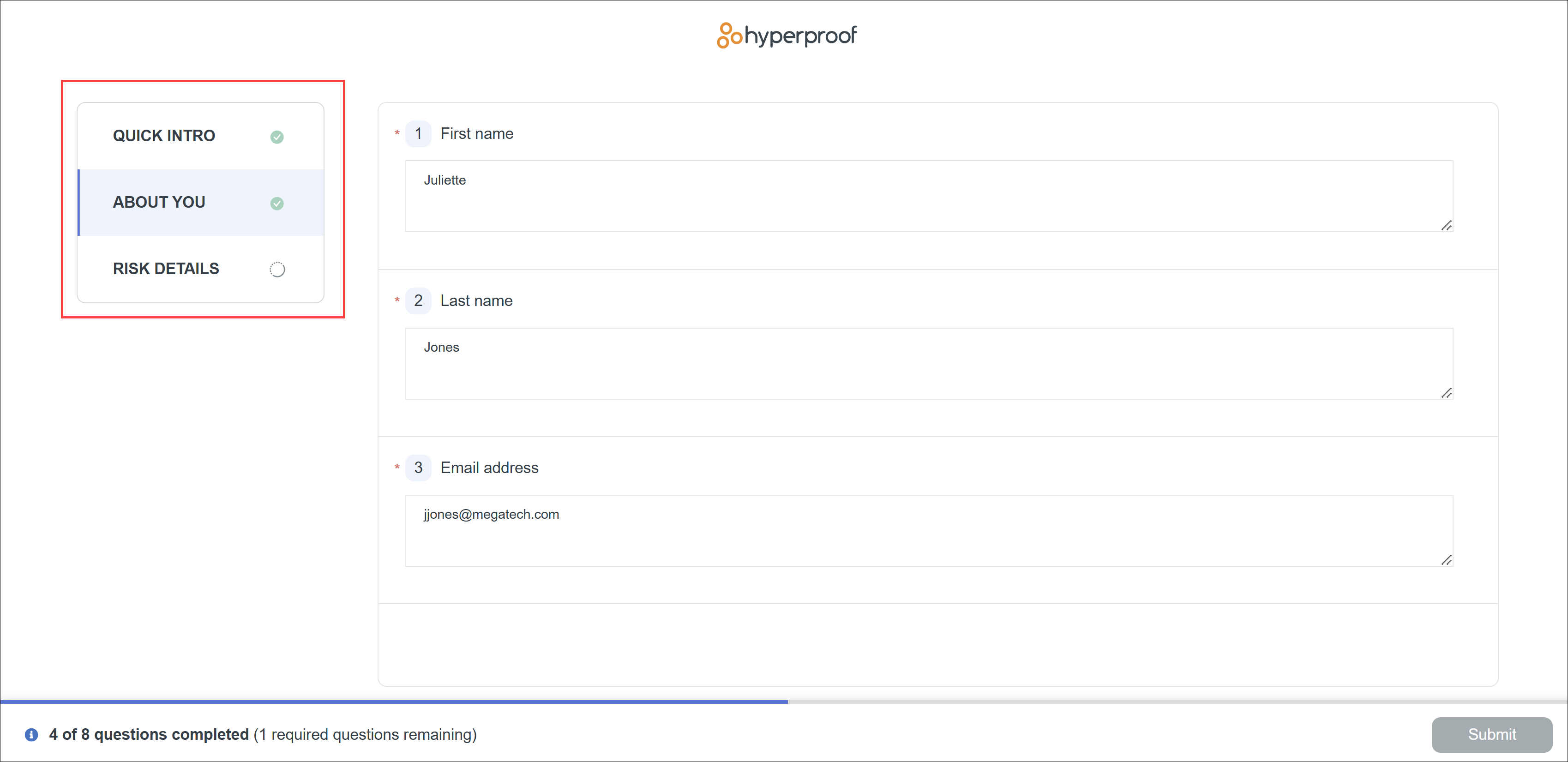Click question number 3 badge

418,468
